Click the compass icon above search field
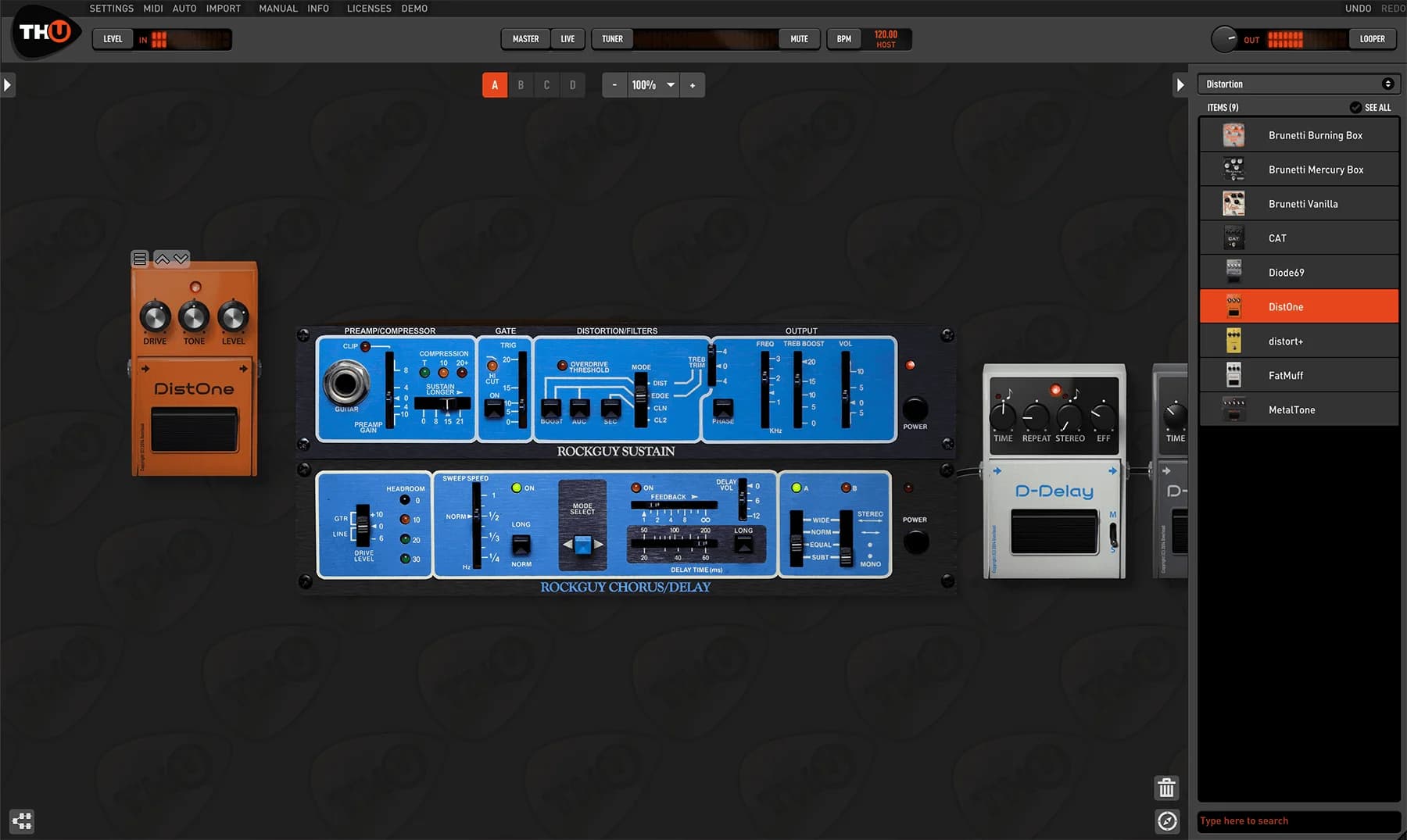This screenshot has height=840, width=1407. point(1166,821)
